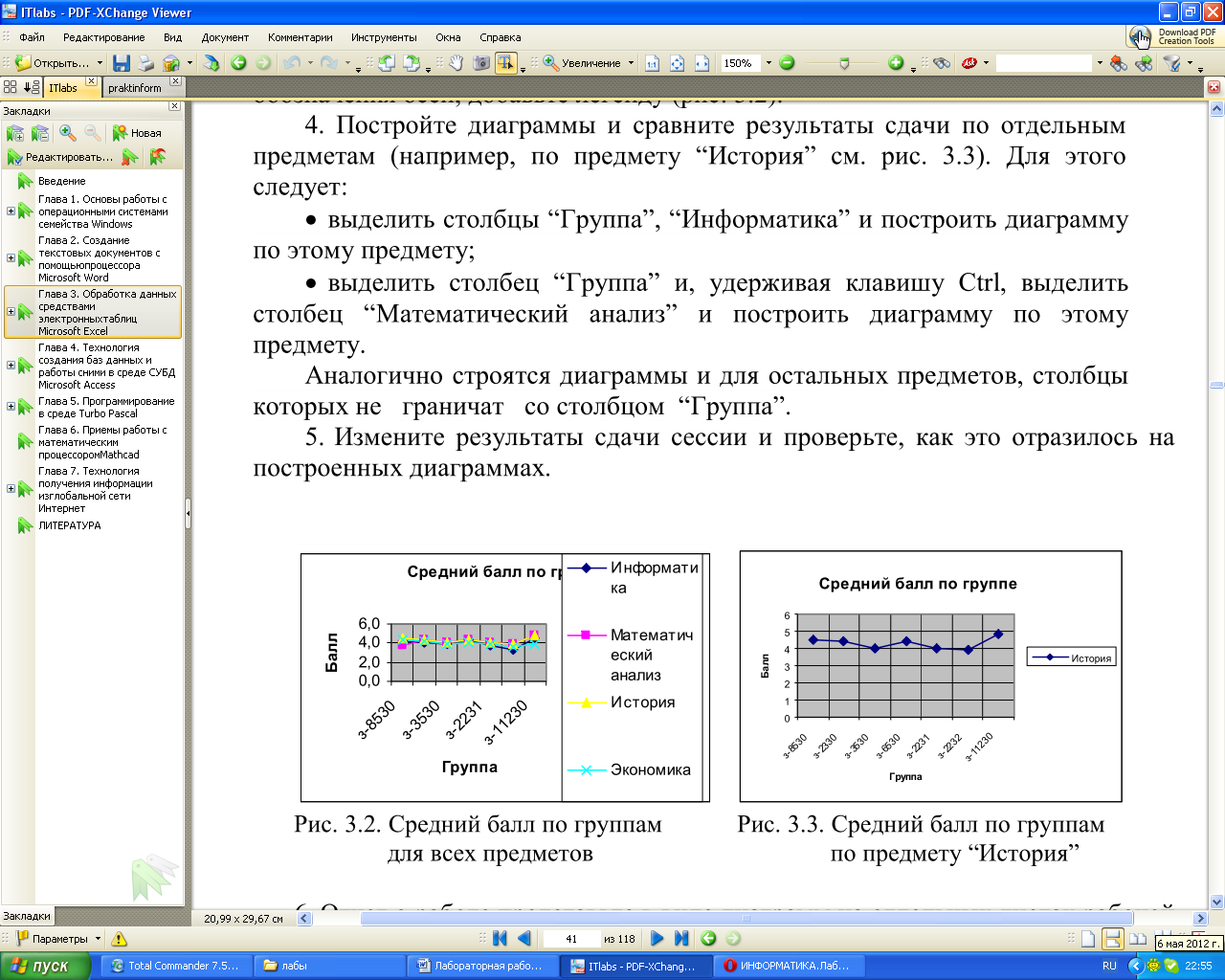This screenshot has height=980, width=1225.
Task: Open the Редактирование menu
Action: tap(104, 37)
